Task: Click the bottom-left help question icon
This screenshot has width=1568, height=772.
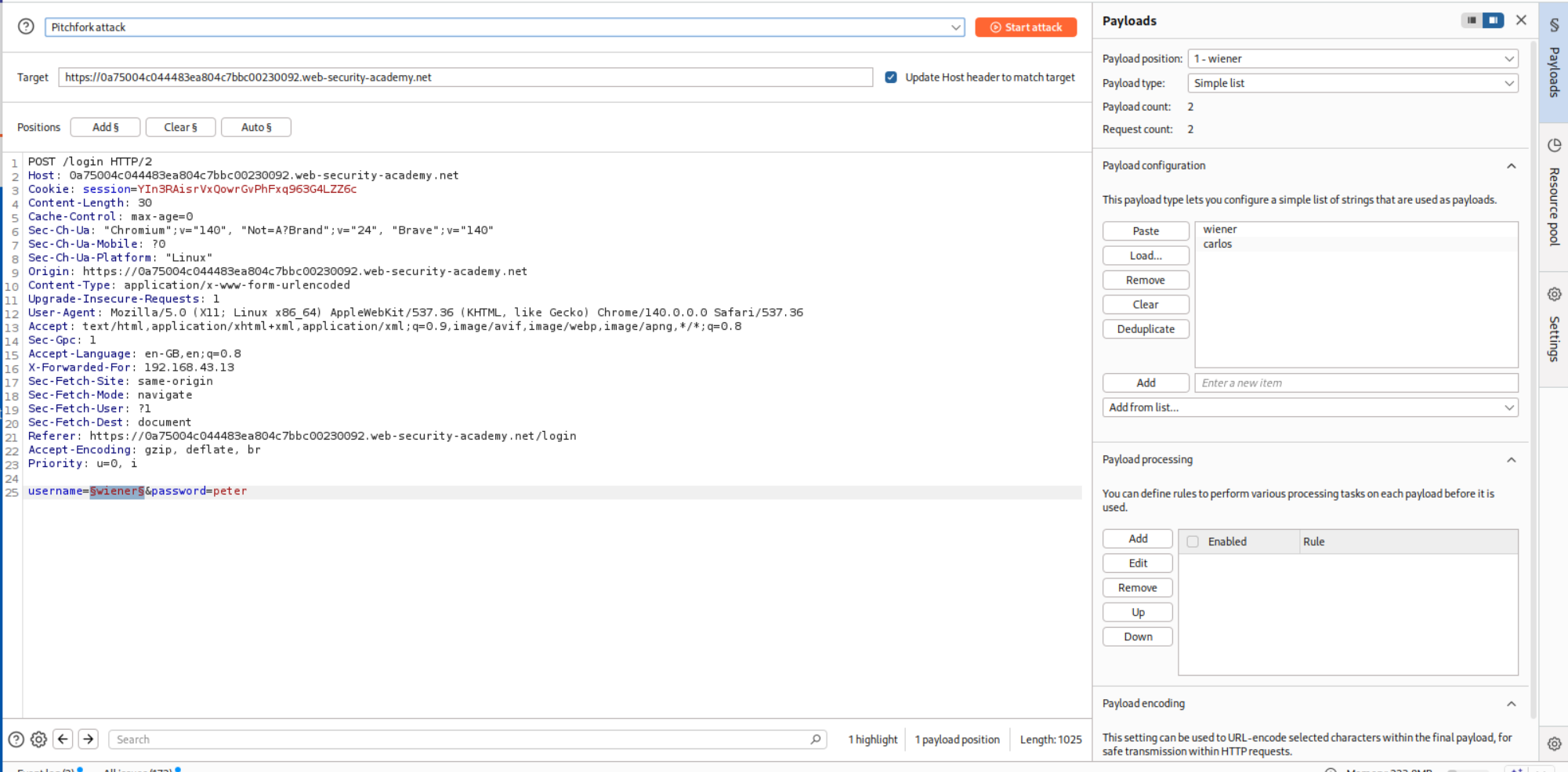Action: click(16, 739)
